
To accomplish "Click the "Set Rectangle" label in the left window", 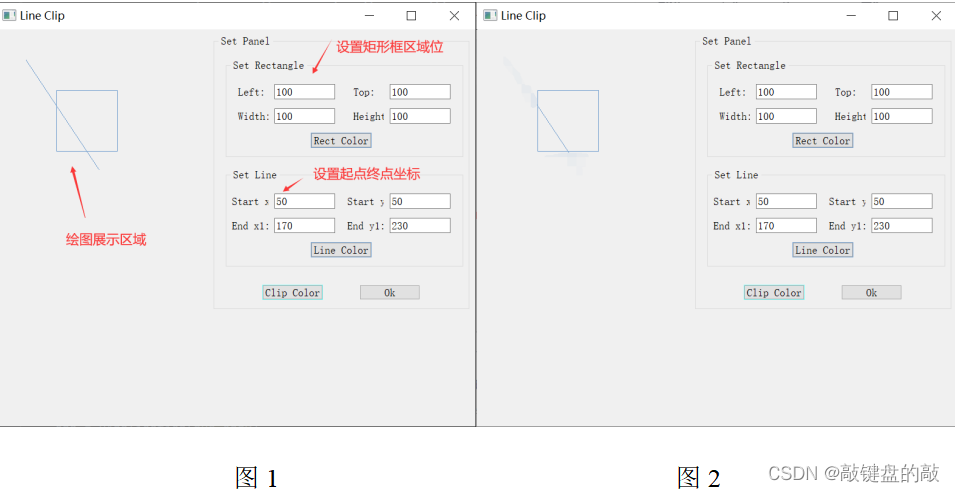I will coord(268,65).
